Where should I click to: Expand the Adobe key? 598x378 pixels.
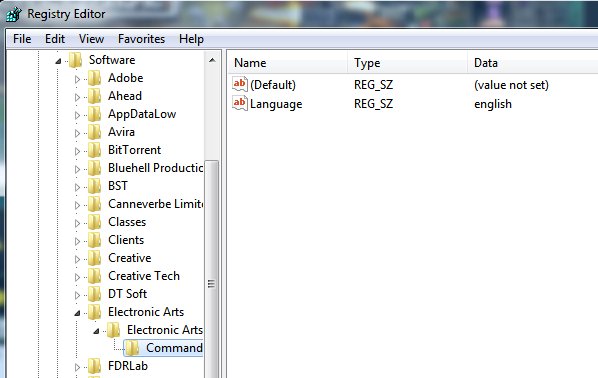pyautogui.click(x=77, y=79)
